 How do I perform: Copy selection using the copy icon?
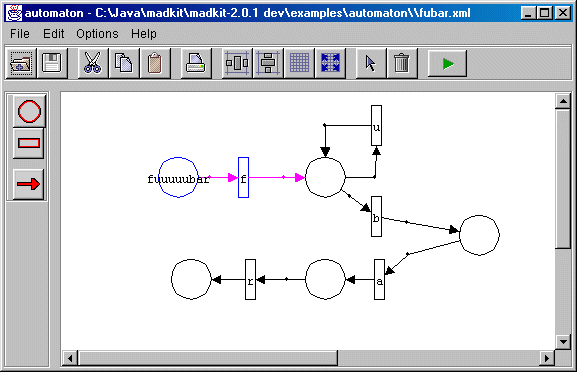(124, 63)
